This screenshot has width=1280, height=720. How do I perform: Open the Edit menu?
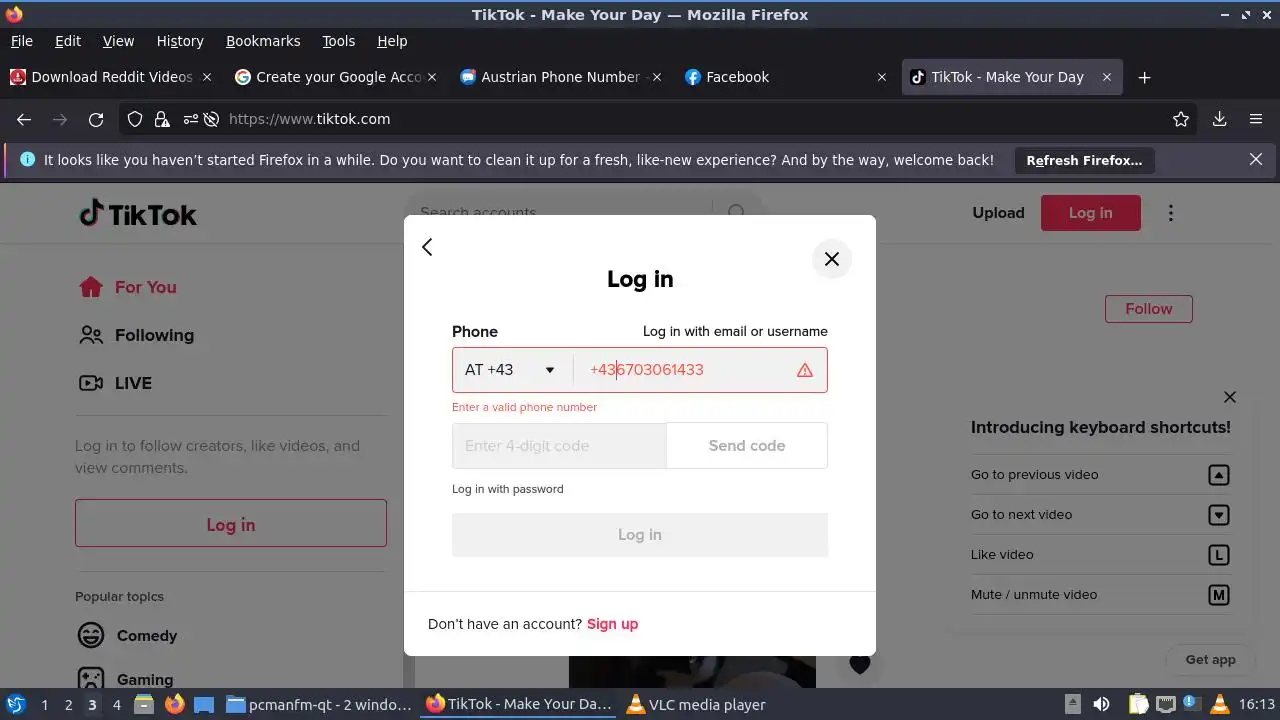click(68, 41)
